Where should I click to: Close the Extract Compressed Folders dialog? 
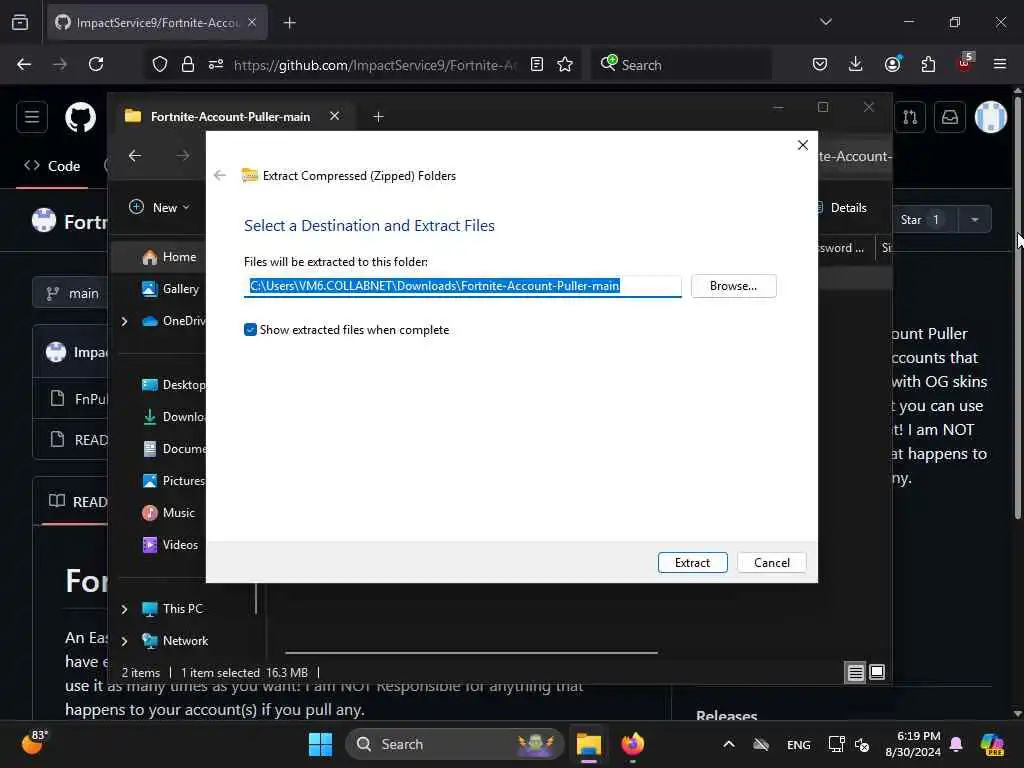click(x=803, y=145)
